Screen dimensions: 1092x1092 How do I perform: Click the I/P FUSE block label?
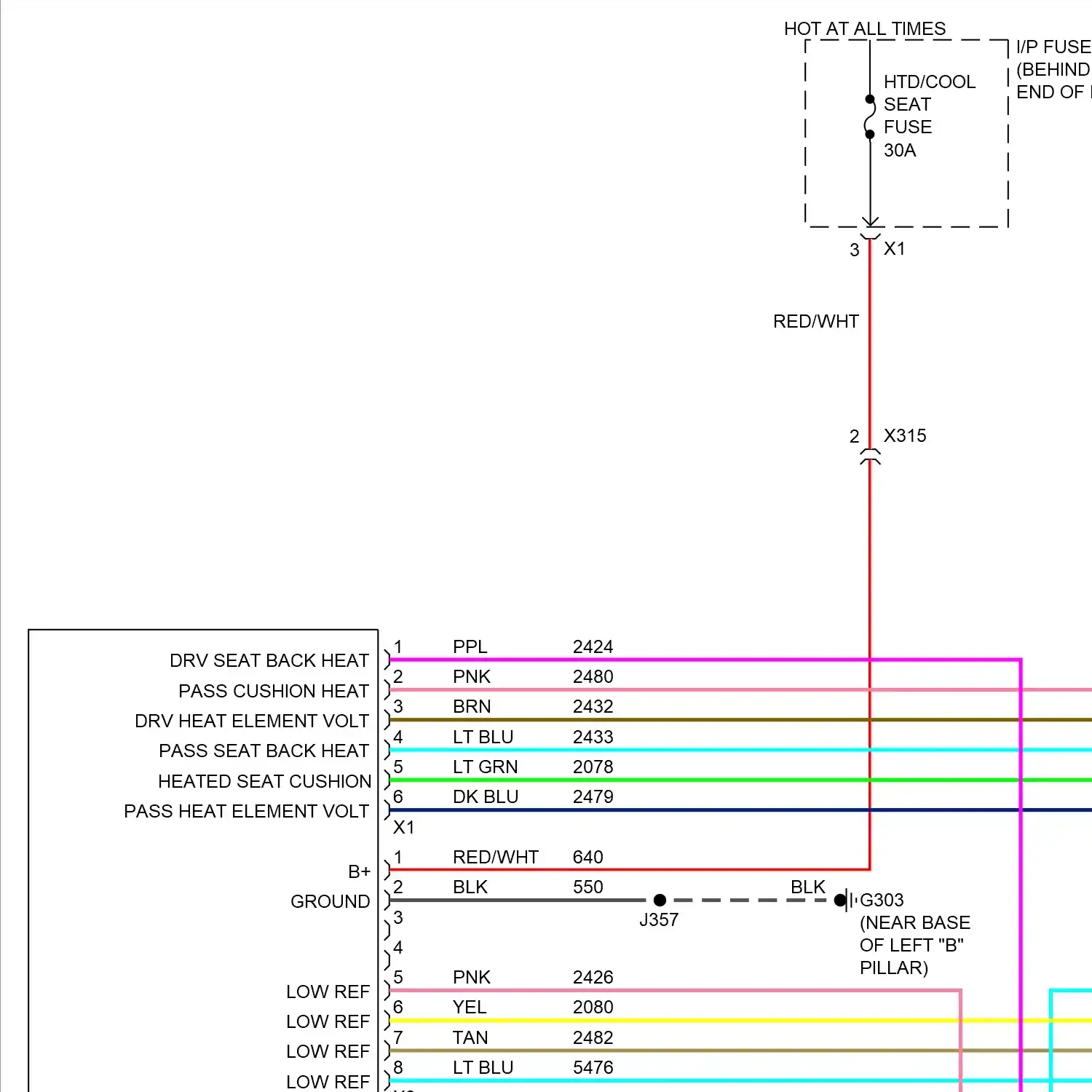click(x=1053, y=70)
